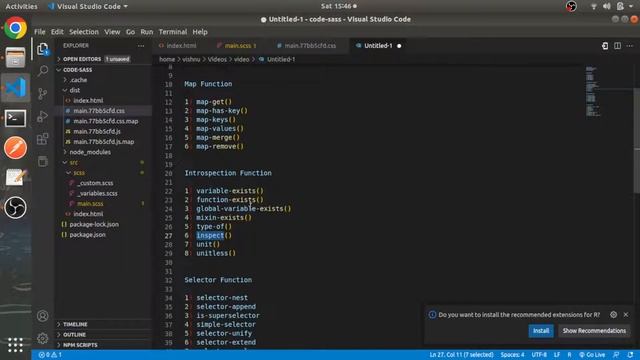
Task: Click the notifications bell in status bar
Action: pos(630,355)
